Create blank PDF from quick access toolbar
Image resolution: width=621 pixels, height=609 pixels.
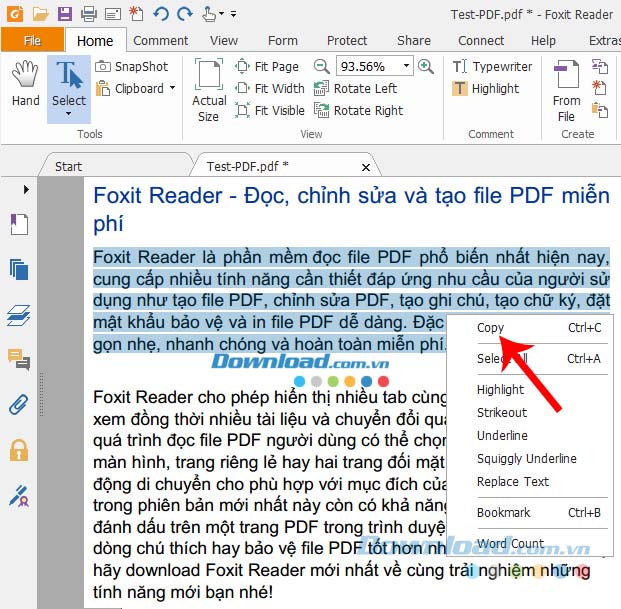137,14
